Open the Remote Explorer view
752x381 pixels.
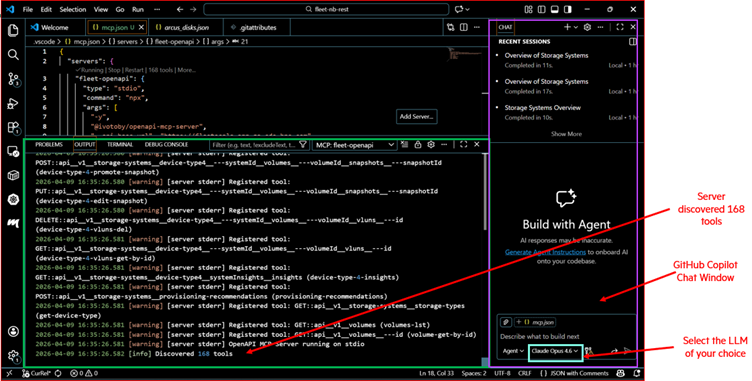click(x=13, y=152)
